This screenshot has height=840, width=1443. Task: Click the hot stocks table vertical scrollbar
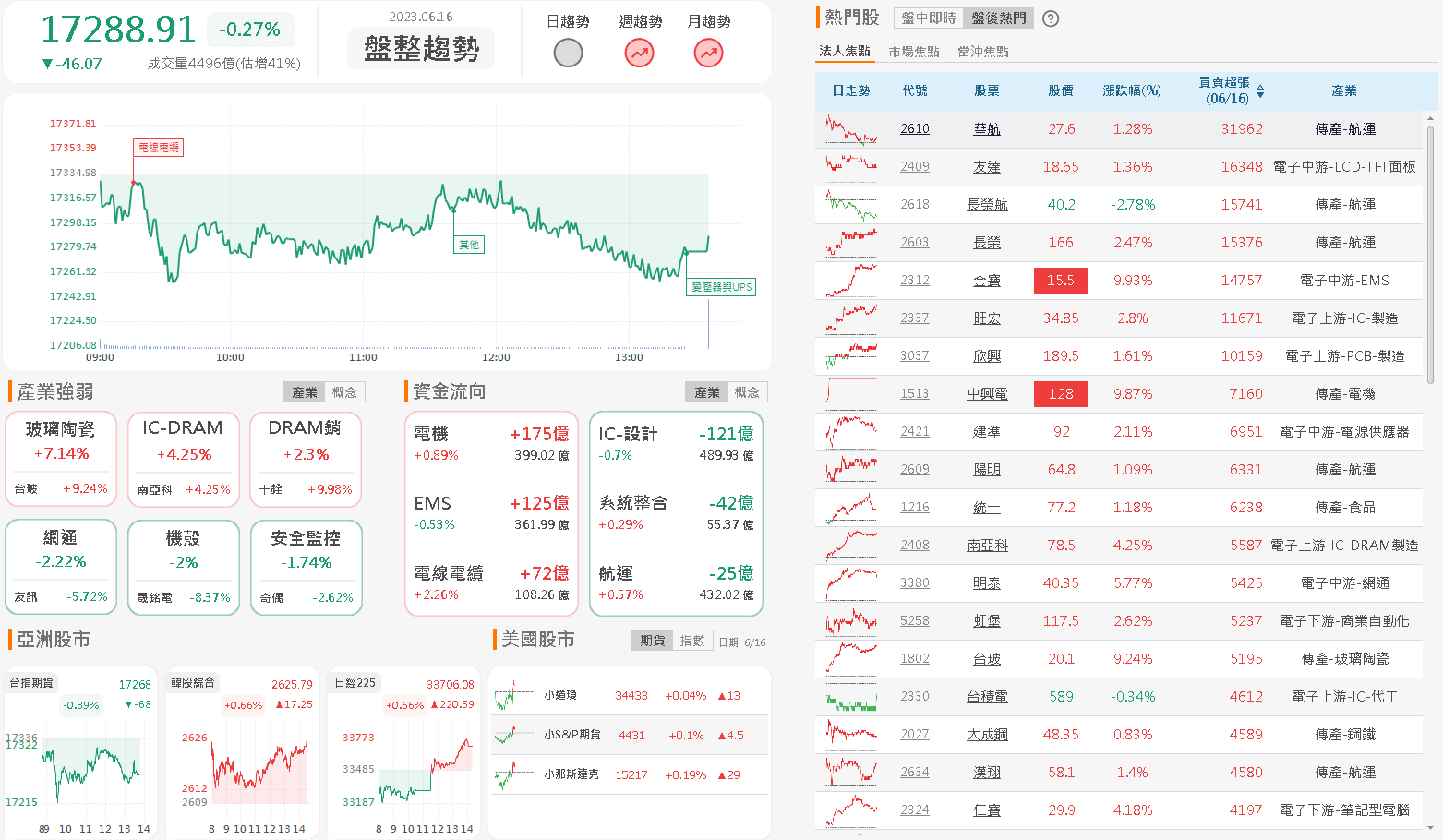click(1431, 254)
